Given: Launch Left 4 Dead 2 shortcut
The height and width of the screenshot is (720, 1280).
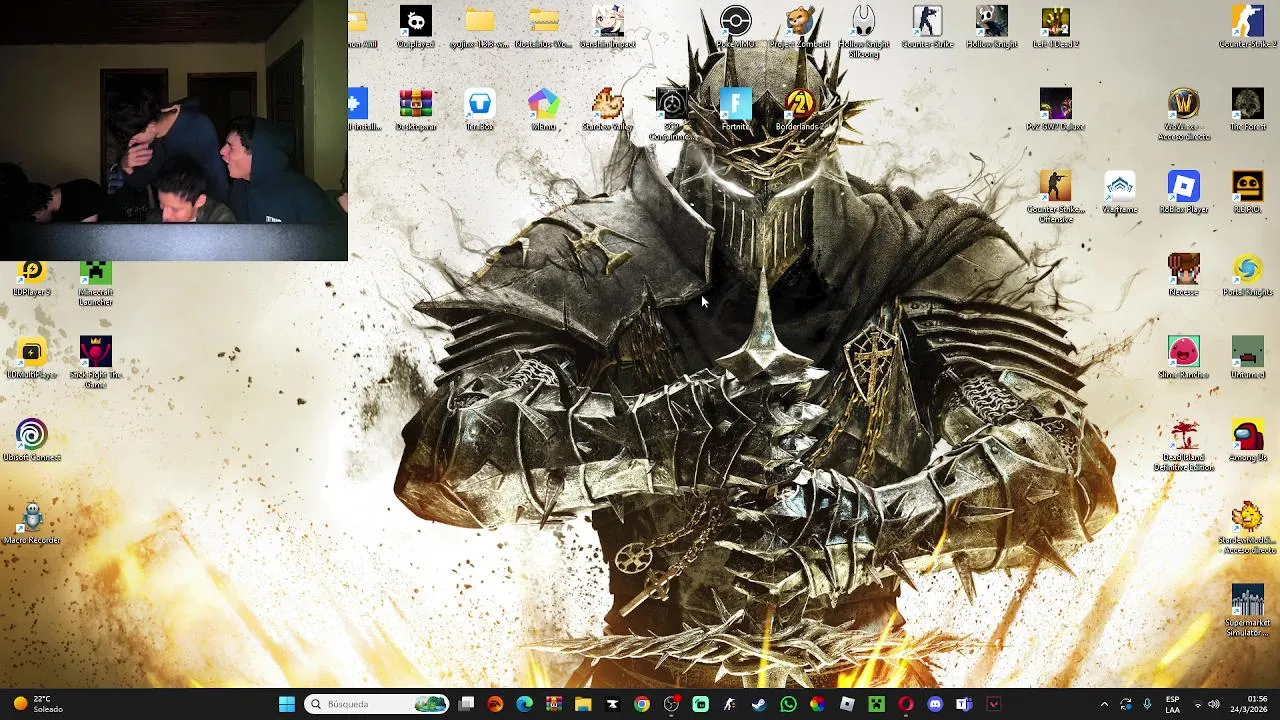Looking at the screenshot, I should pos(1055,27).
